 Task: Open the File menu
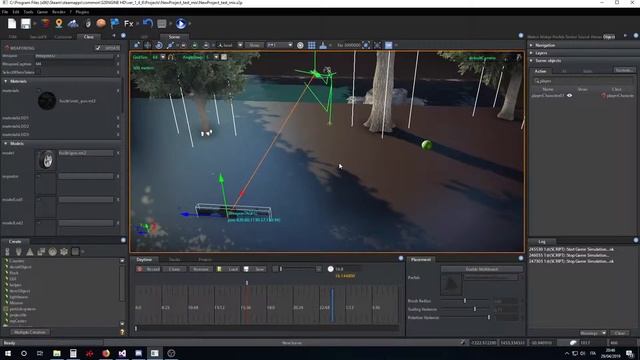coord(5,12)
